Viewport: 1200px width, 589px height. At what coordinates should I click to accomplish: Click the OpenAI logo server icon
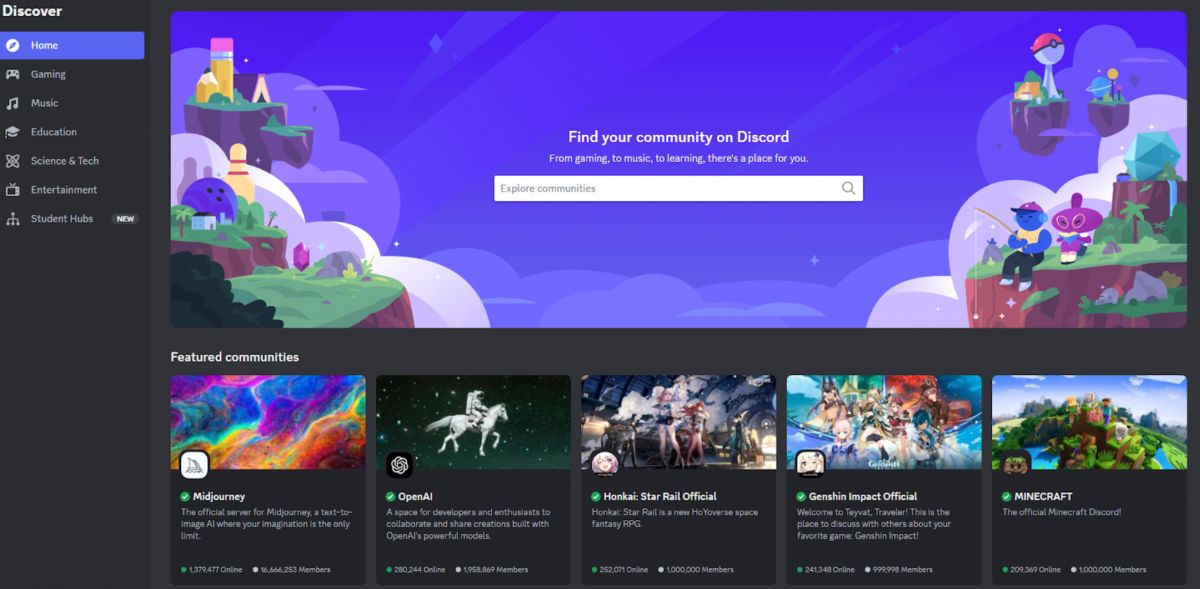tap(400, 464)
